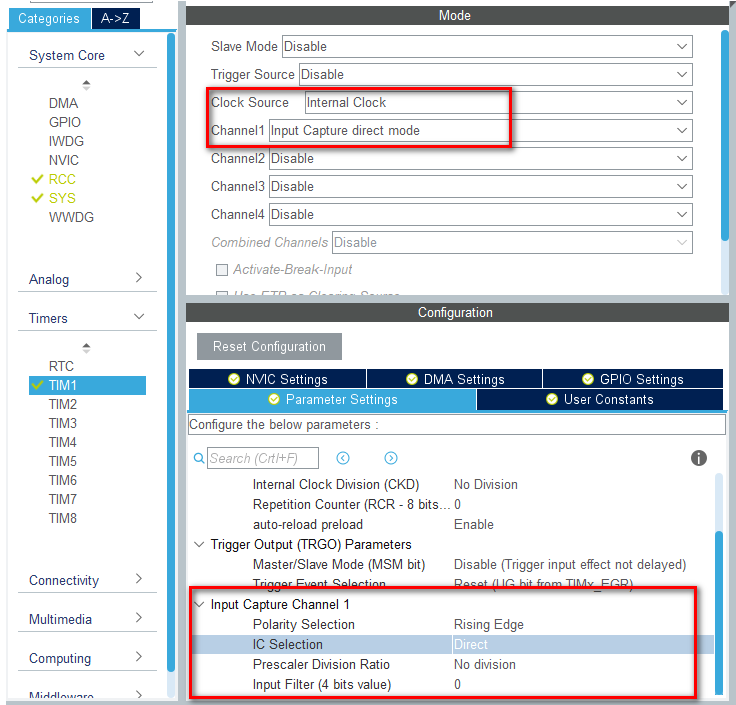Select TIM2 in Timers list
This screenshot has height=705, width=736.
coord(63,404)
